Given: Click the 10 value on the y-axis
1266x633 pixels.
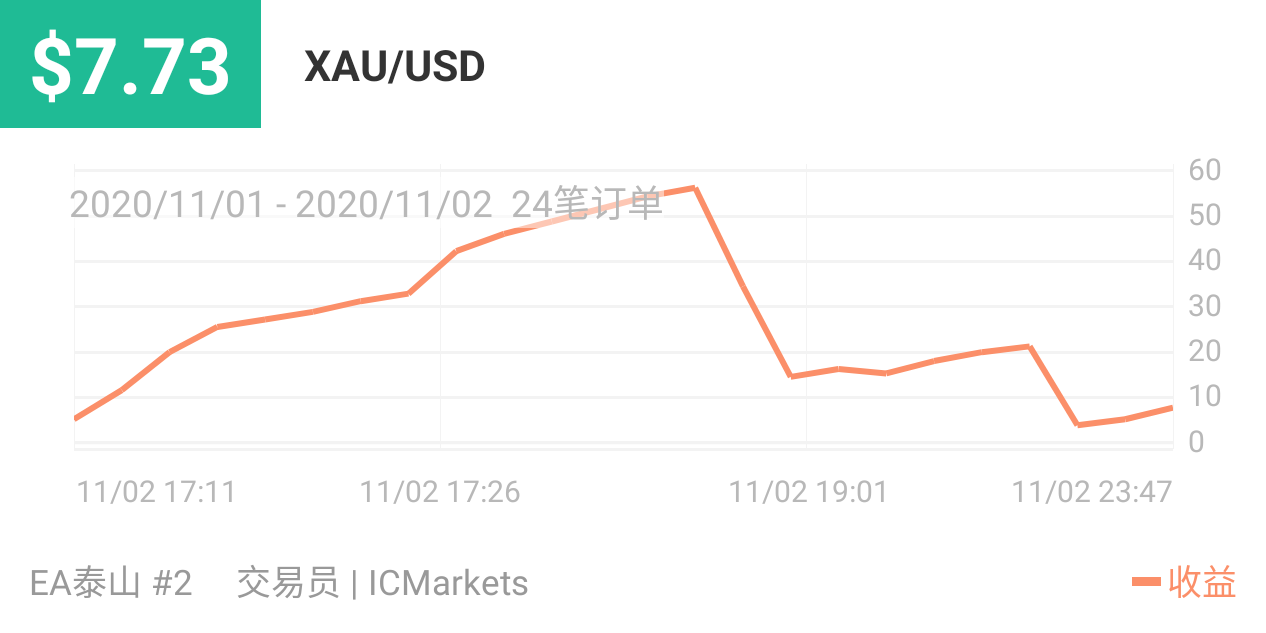Looking at the screenshot, I should 1204,397.
